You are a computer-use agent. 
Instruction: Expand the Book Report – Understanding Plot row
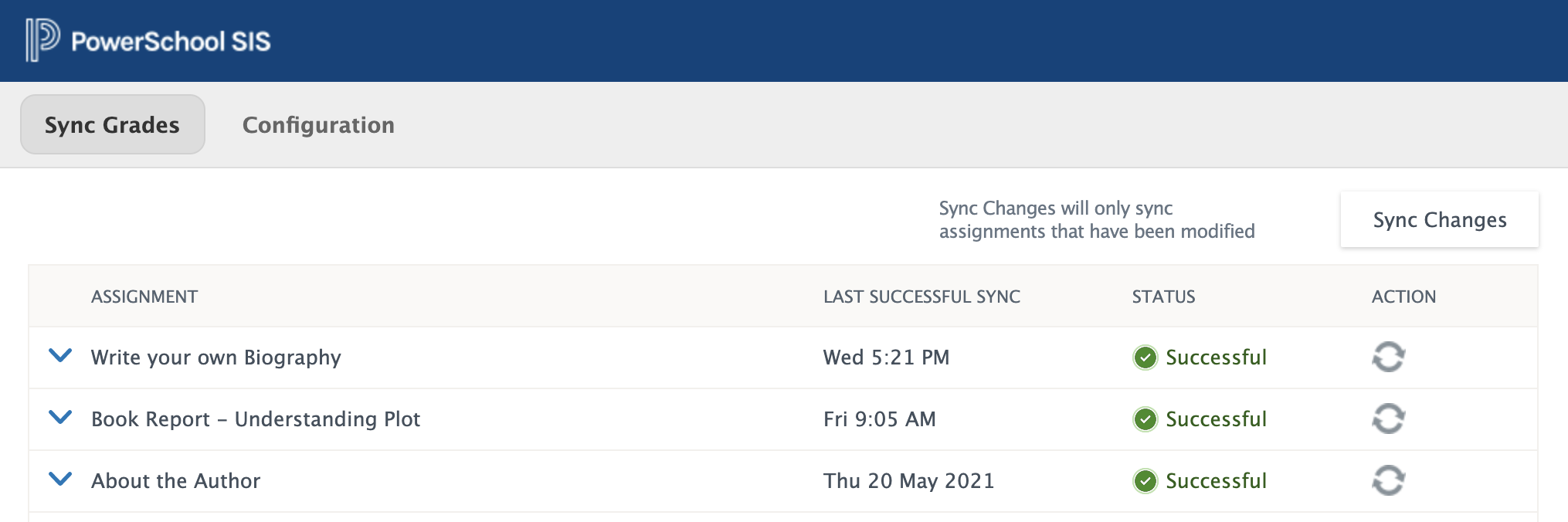pos(60,417)
